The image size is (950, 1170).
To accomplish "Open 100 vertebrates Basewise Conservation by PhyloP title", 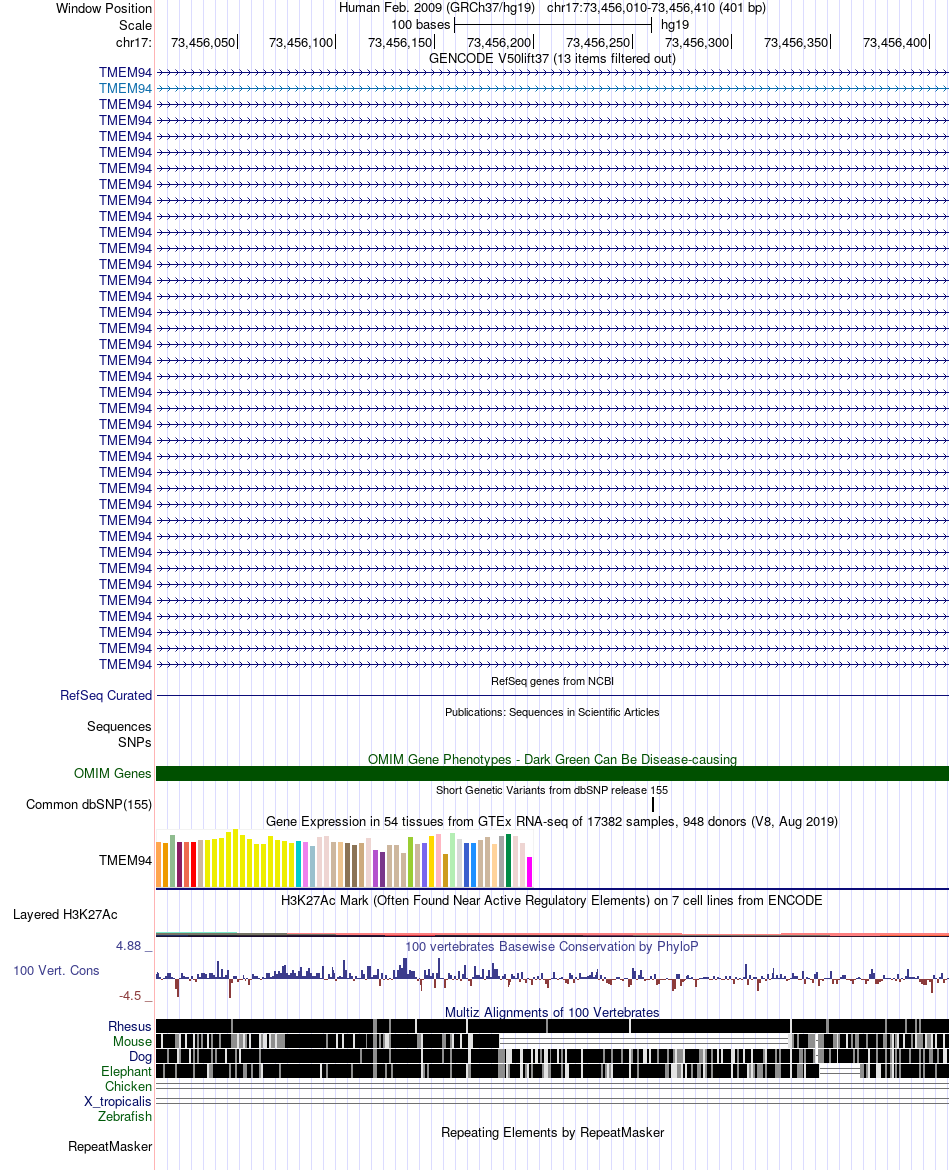I will (x=552, y=947).
